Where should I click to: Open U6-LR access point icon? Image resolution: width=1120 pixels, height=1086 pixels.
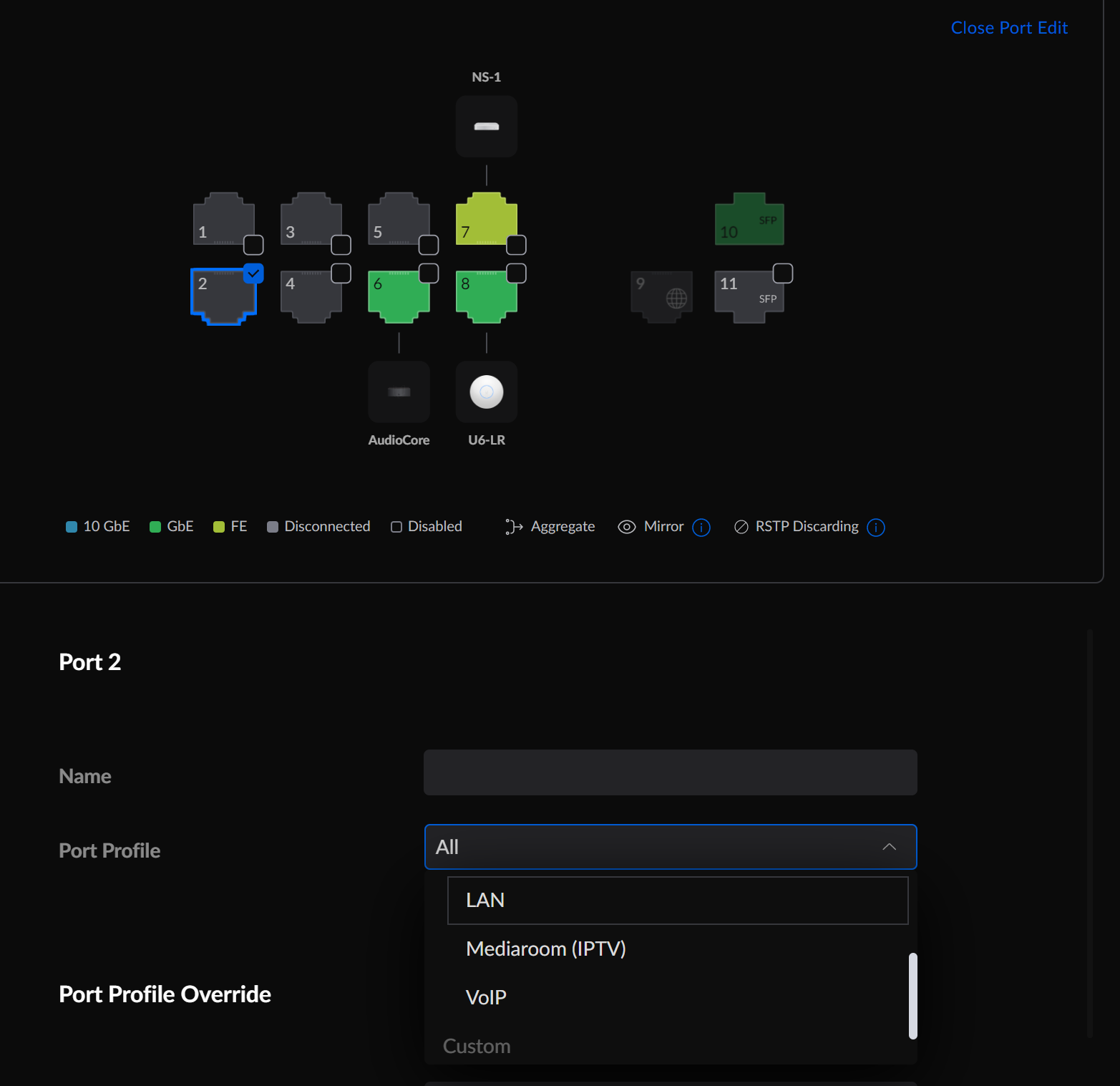487,392
